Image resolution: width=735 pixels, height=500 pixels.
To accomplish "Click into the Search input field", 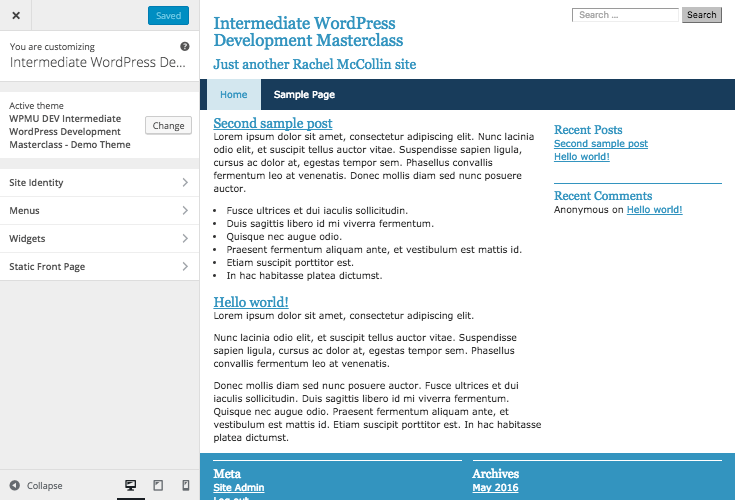I will [625, 15].
